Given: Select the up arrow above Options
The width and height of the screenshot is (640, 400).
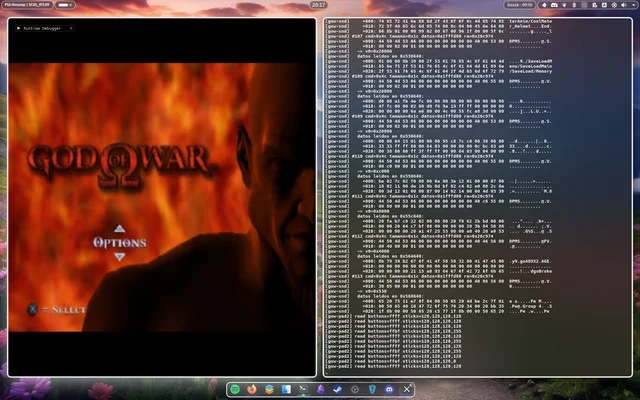Looking at the screenshot, I should tap(120, 229).
